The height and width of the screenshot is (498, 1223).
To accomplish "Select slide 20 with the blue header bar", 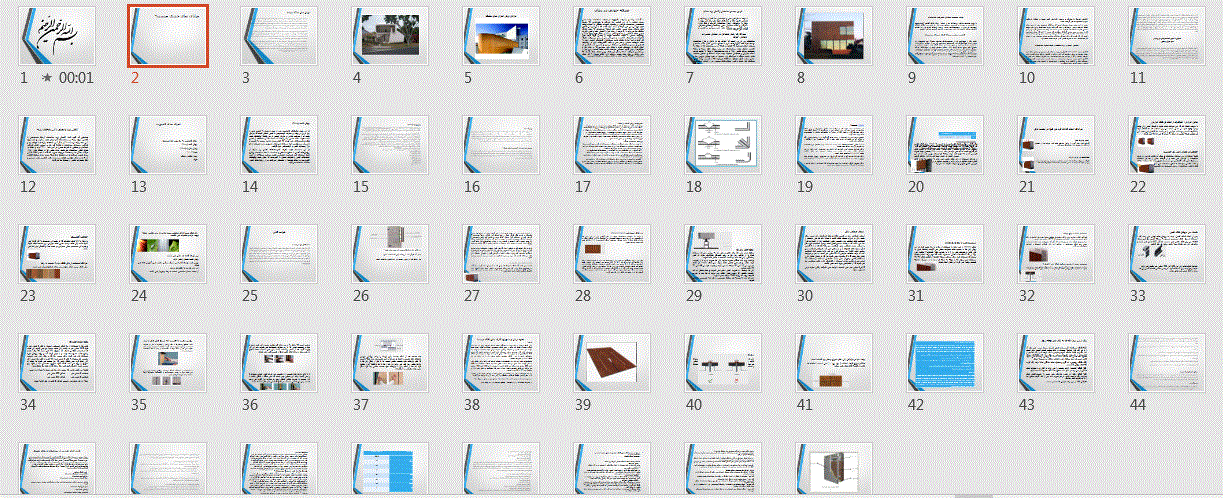I will [945, 145].
